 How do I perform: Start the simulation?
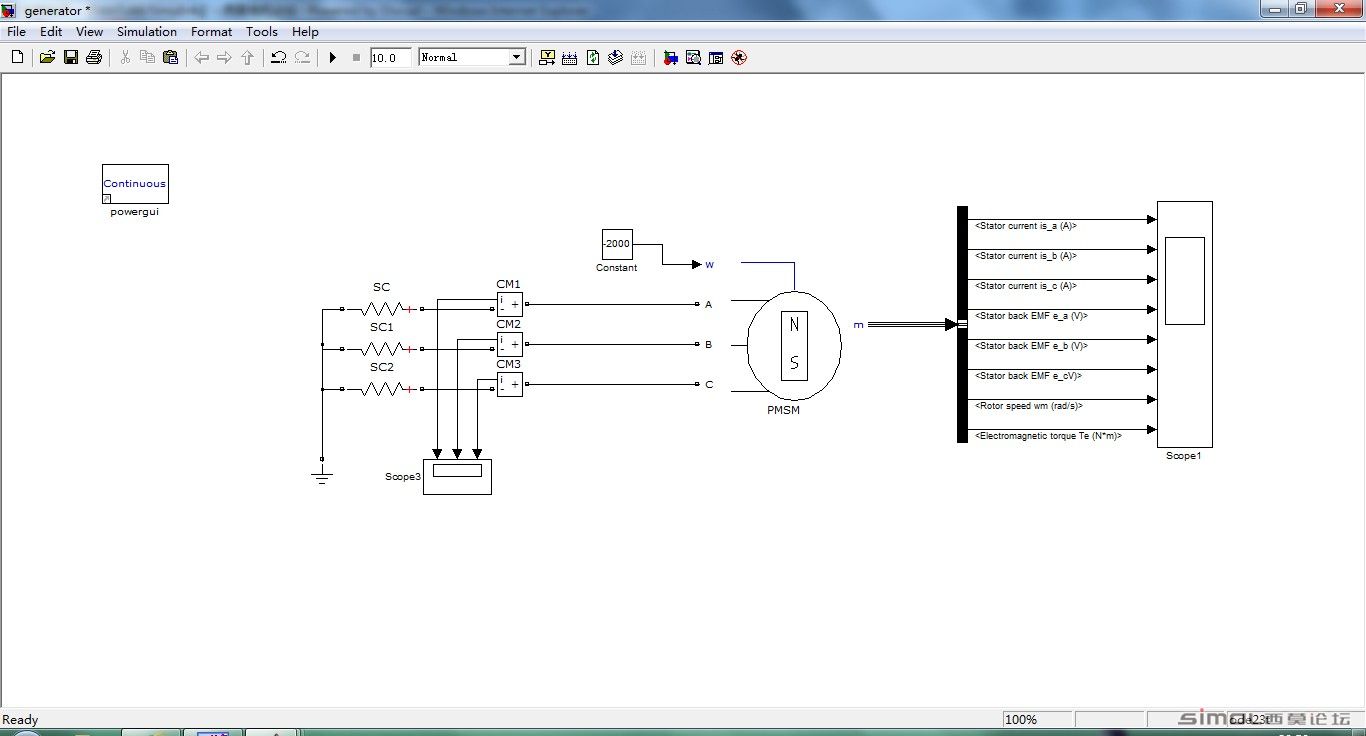coord(333,57)
